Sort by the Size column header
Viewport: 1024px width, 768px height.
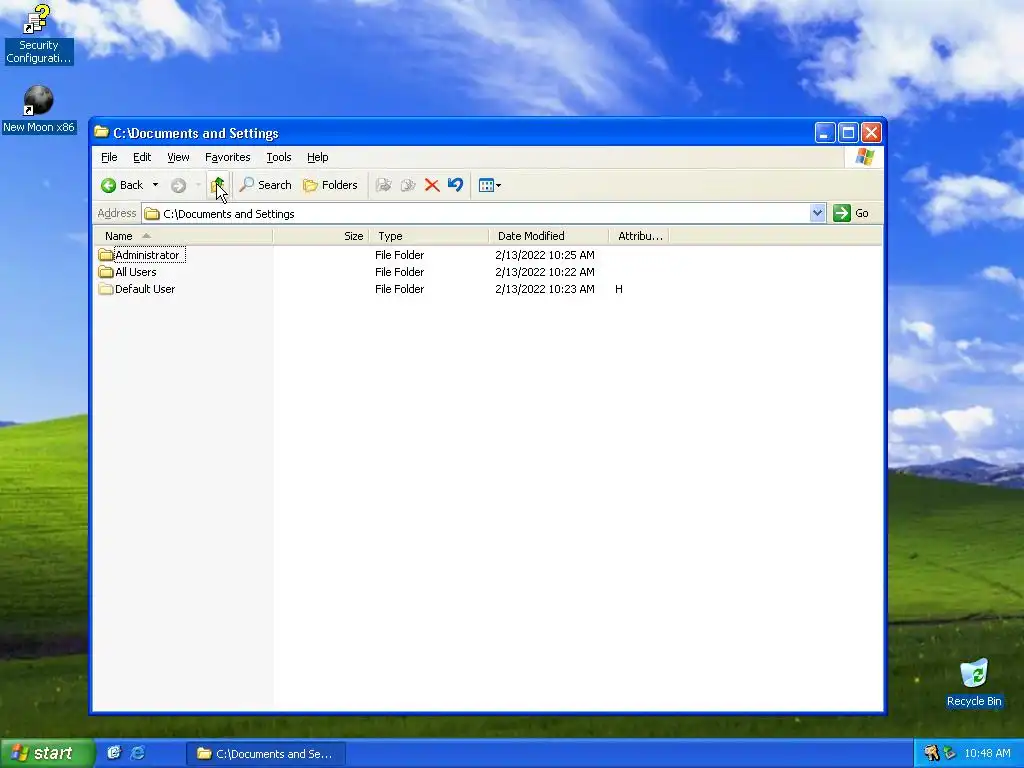click(321, 236)
